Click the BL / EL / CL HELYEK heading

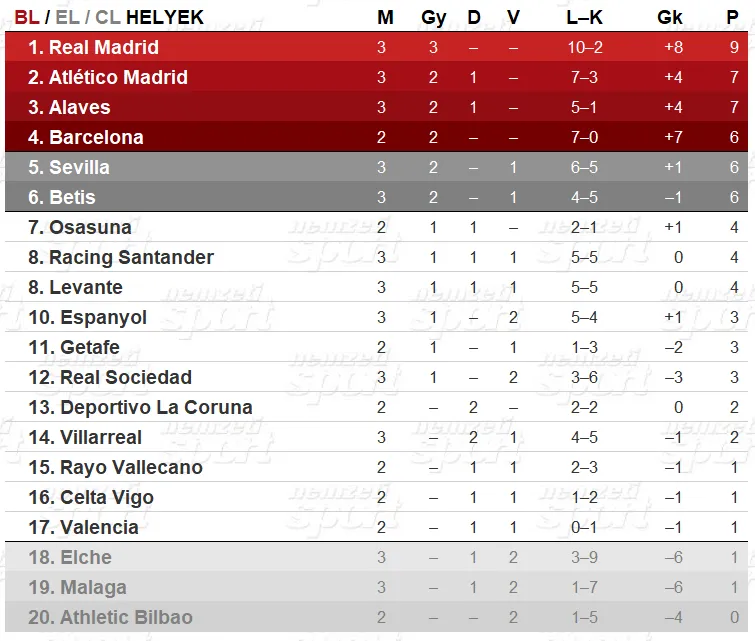pyautogui.click(x=109, y=17)
